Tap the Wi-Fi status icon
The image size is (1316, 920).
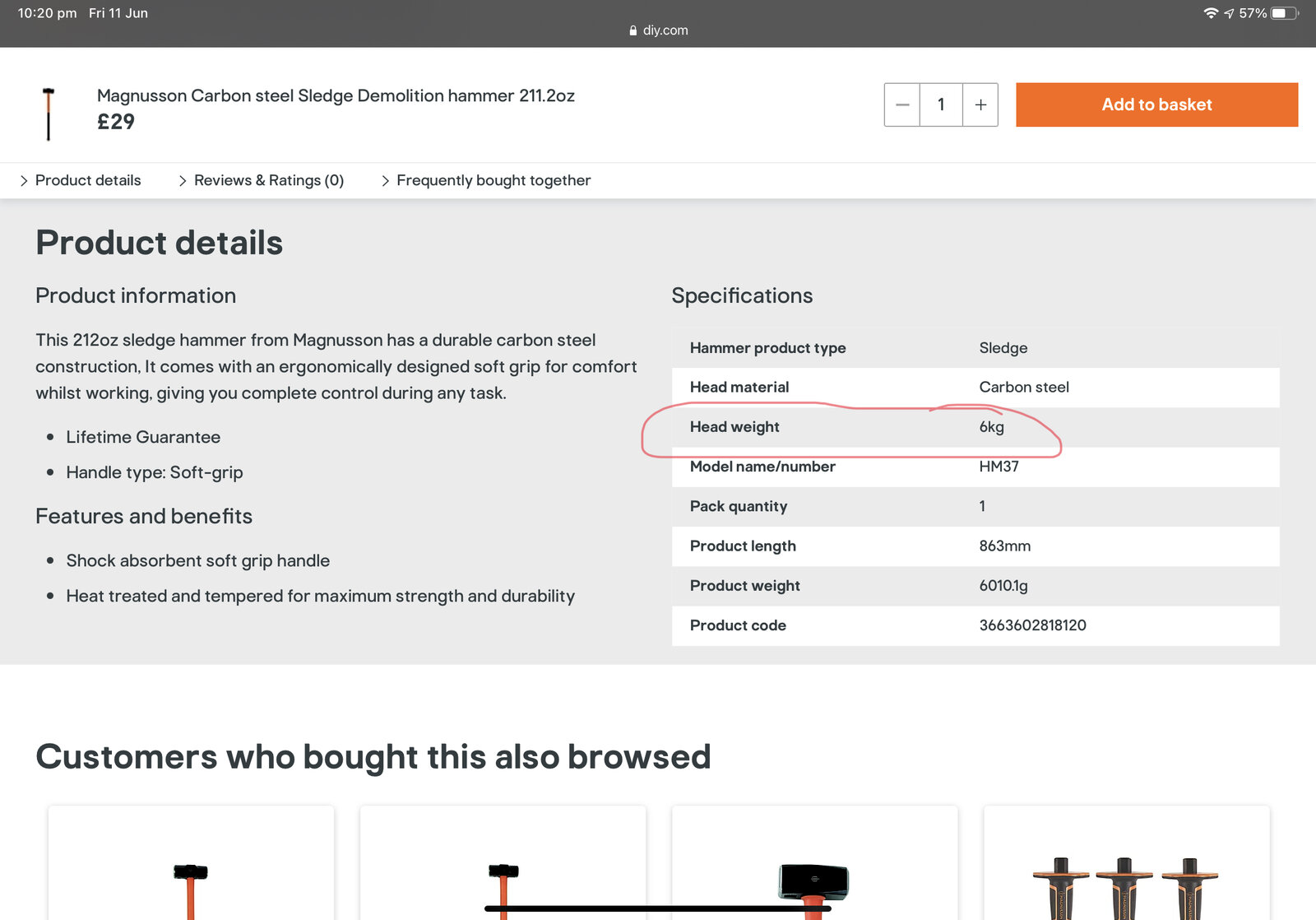click(x=1210, y=13)
